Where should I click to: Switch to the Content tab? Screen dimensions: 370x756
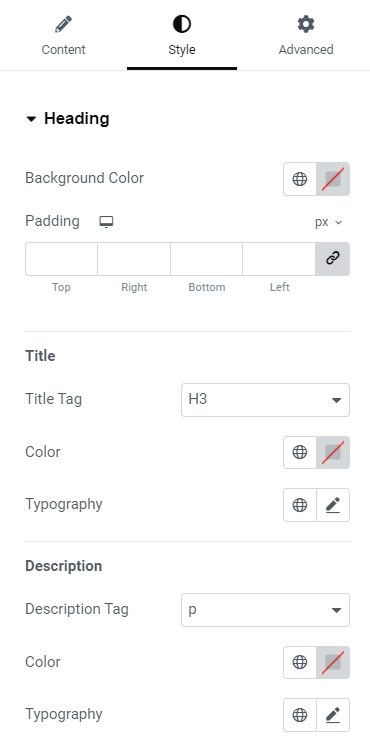tap(63, 36)
